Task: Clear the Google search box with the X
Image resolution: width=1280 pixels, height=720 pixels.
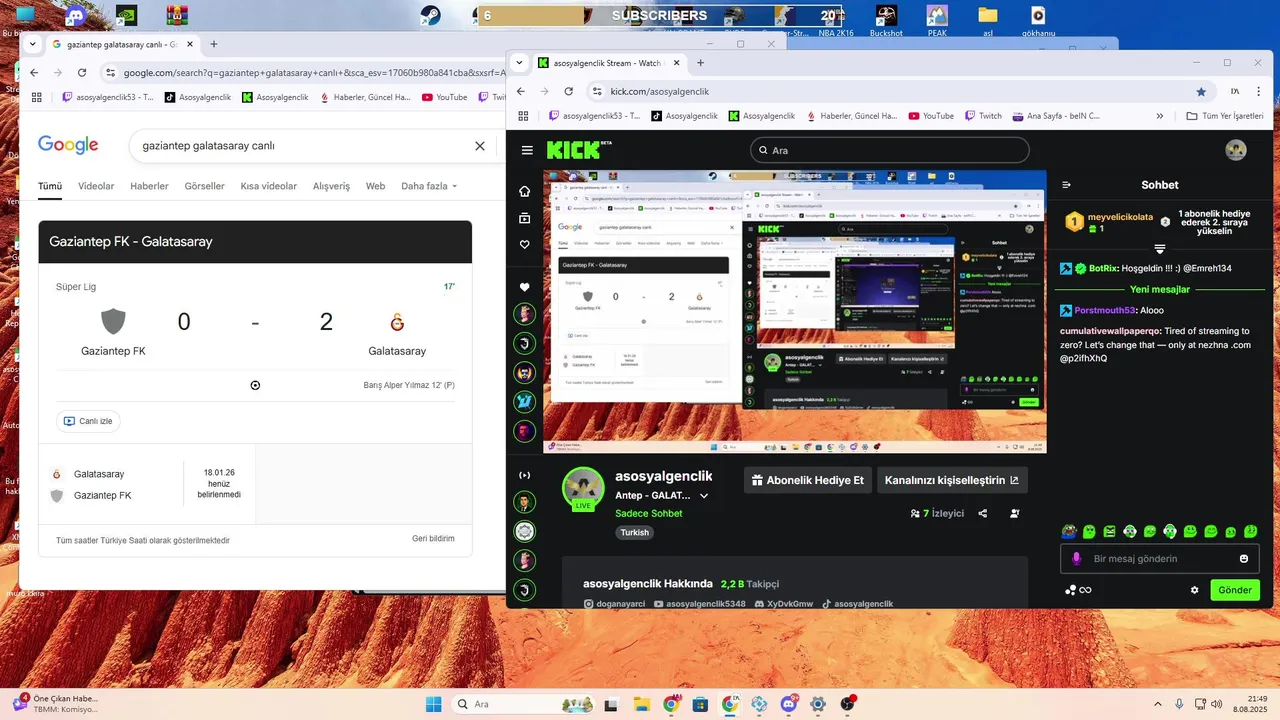Action: click(x=480, y=146)
